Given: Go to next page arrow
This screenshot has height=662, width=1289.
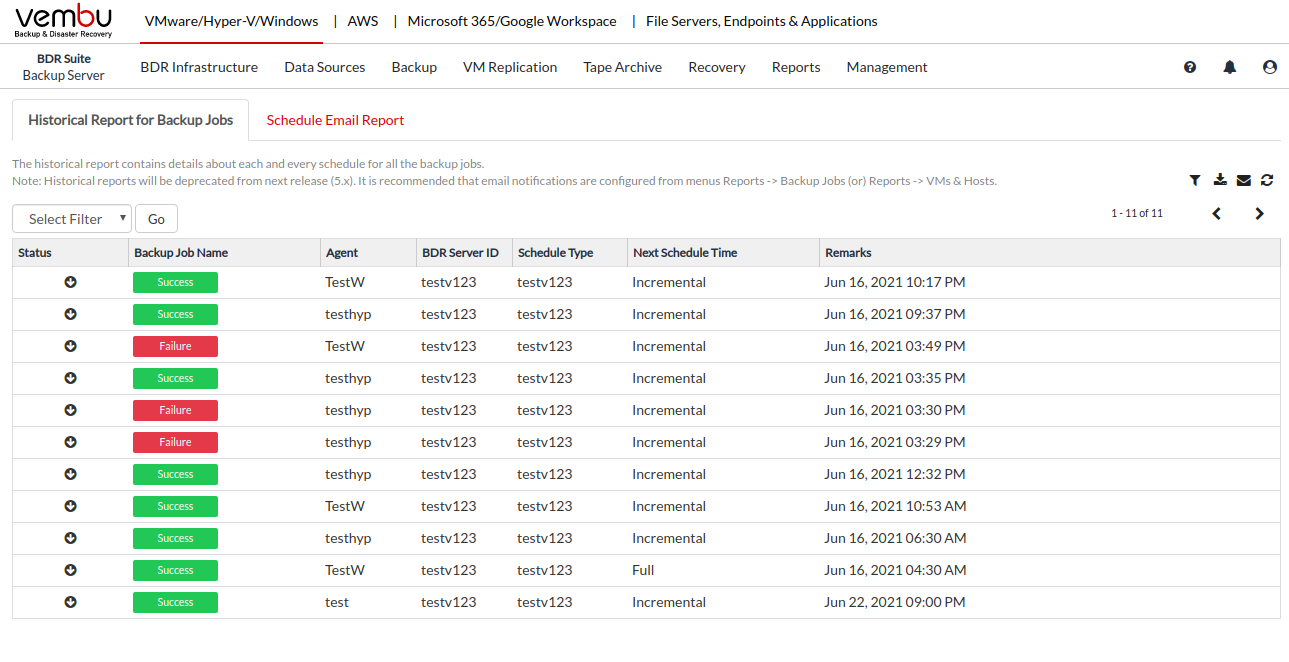Looking at the screenshot, I should [1260, 213].
